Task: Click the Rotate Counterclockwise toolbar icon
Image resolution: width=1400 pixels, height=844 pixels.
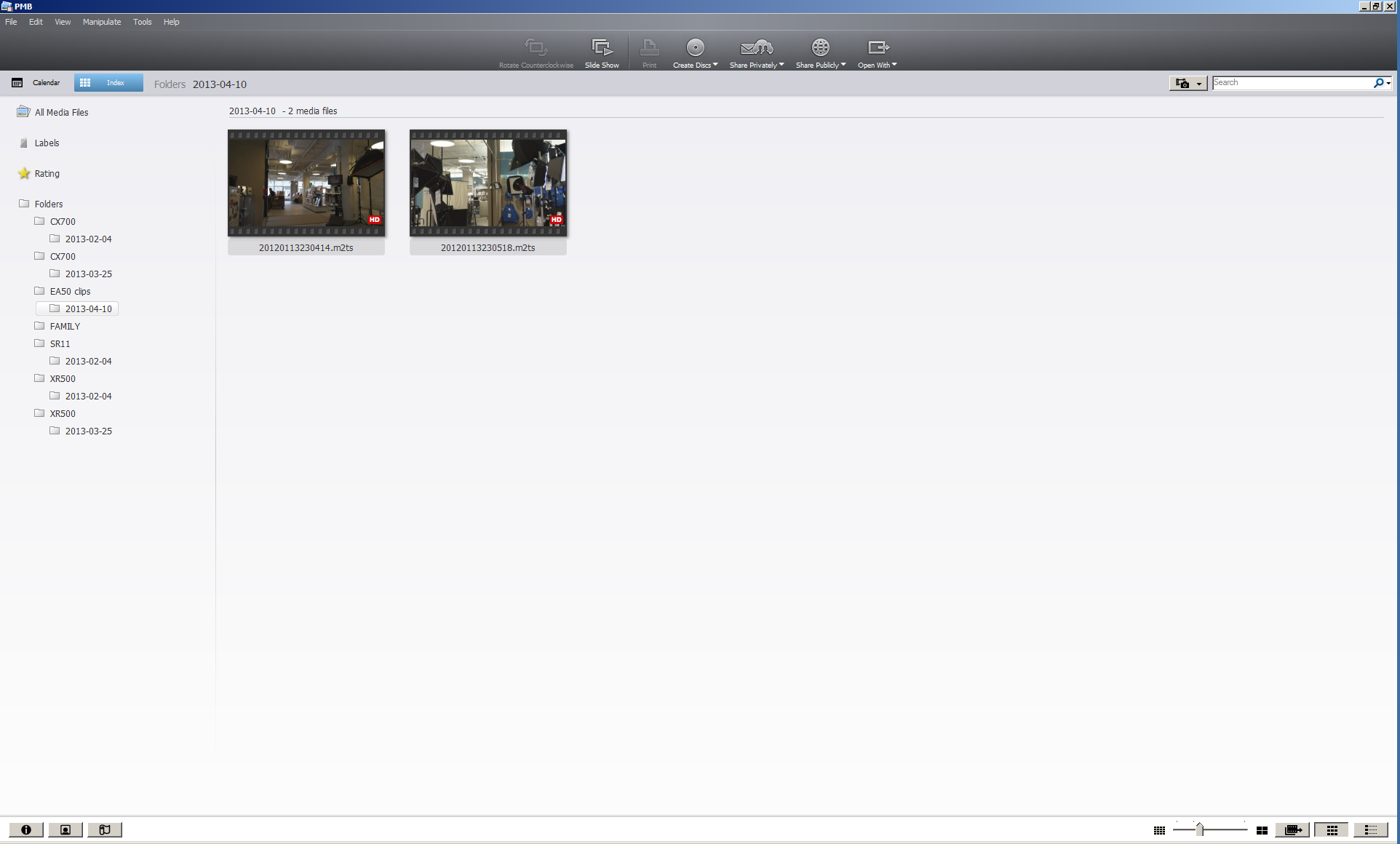Action: [x=536, y=48]
